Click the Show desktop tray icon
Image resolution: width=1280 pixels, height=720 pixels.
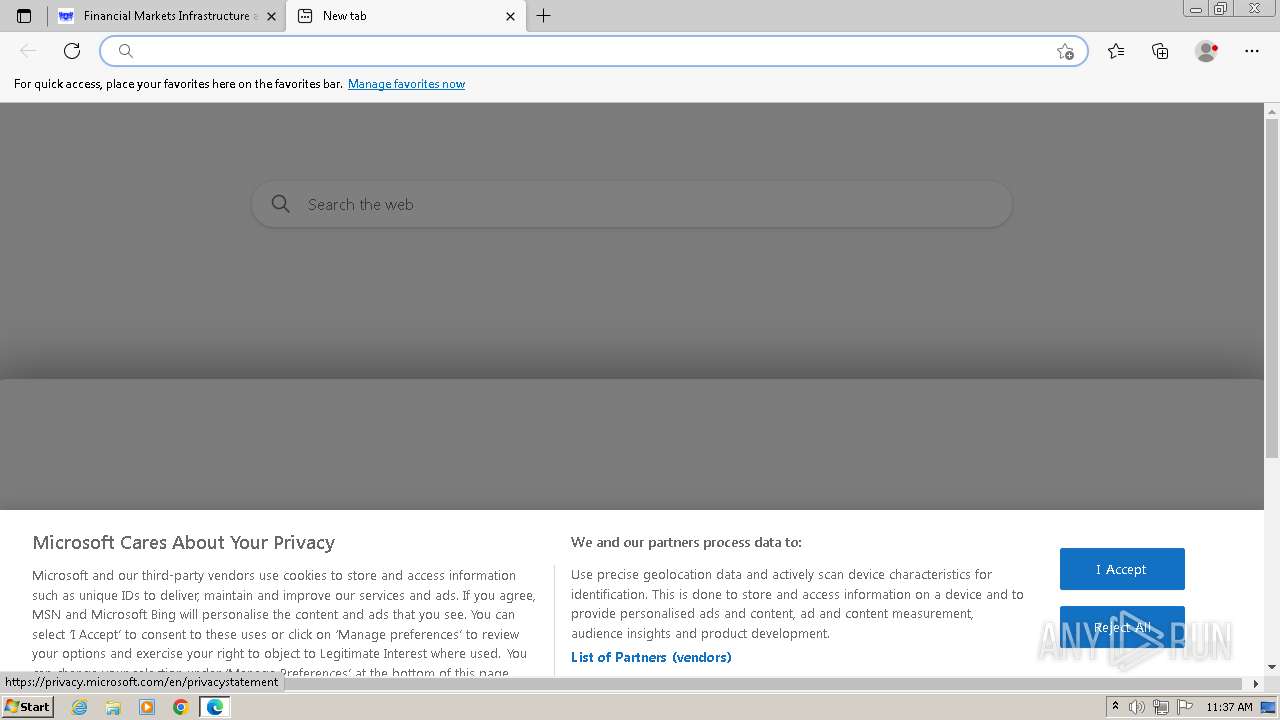(1268, 707)
